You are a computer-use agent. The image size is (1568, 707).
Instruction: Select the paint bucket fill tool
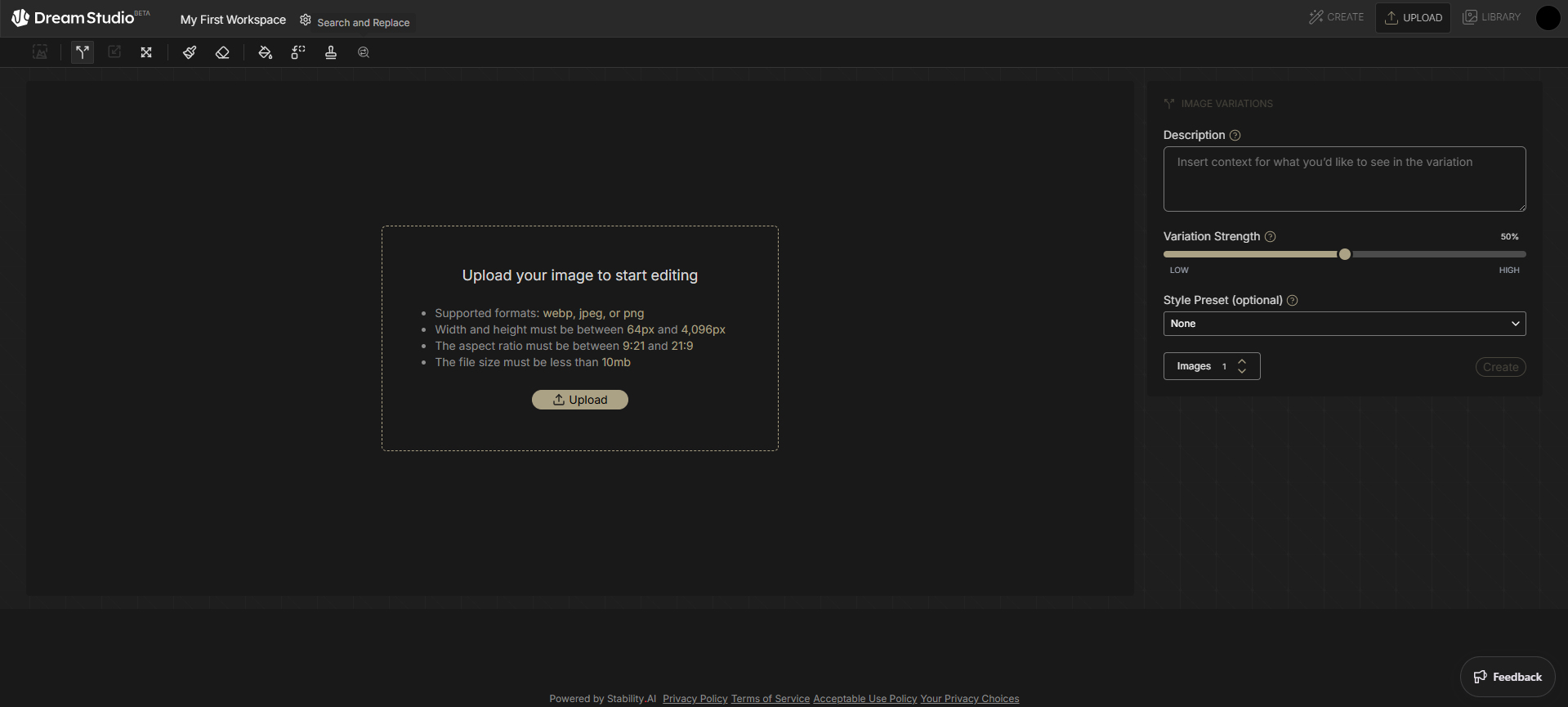tap(265, 52)
